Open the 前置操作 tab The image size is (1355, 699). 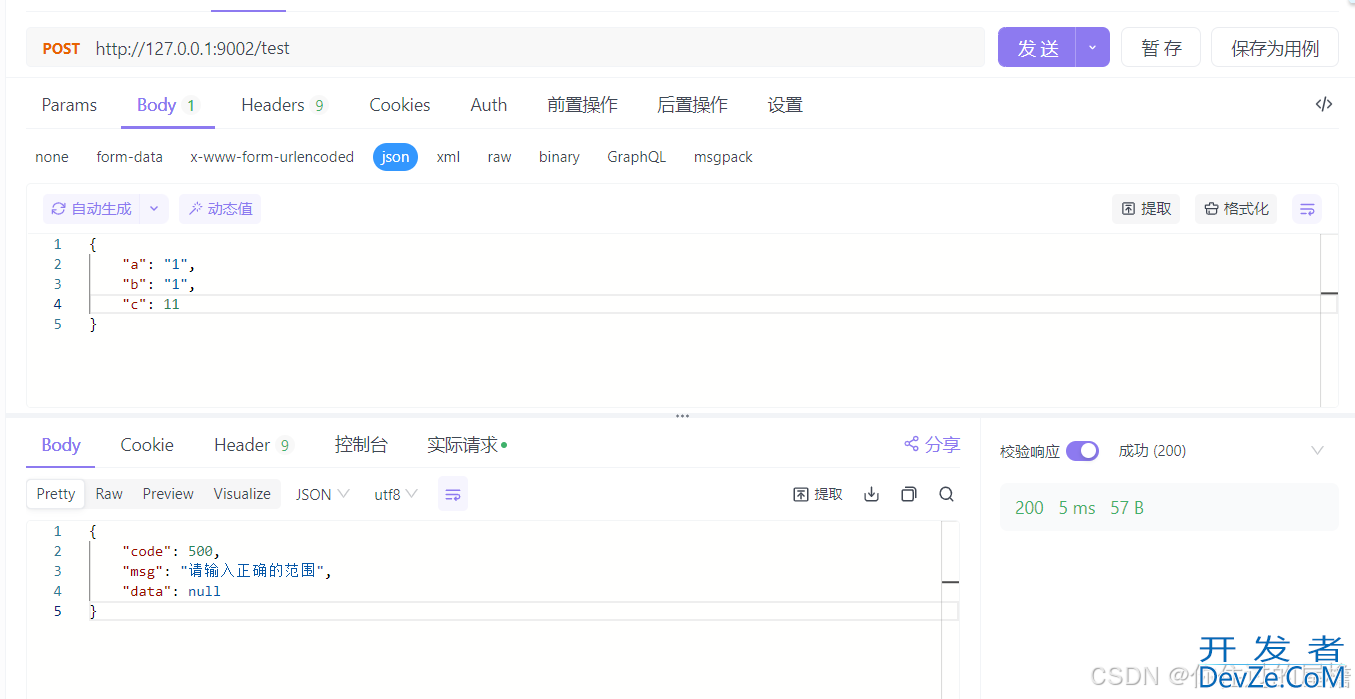pyautogui.click(x=582, y=105)
